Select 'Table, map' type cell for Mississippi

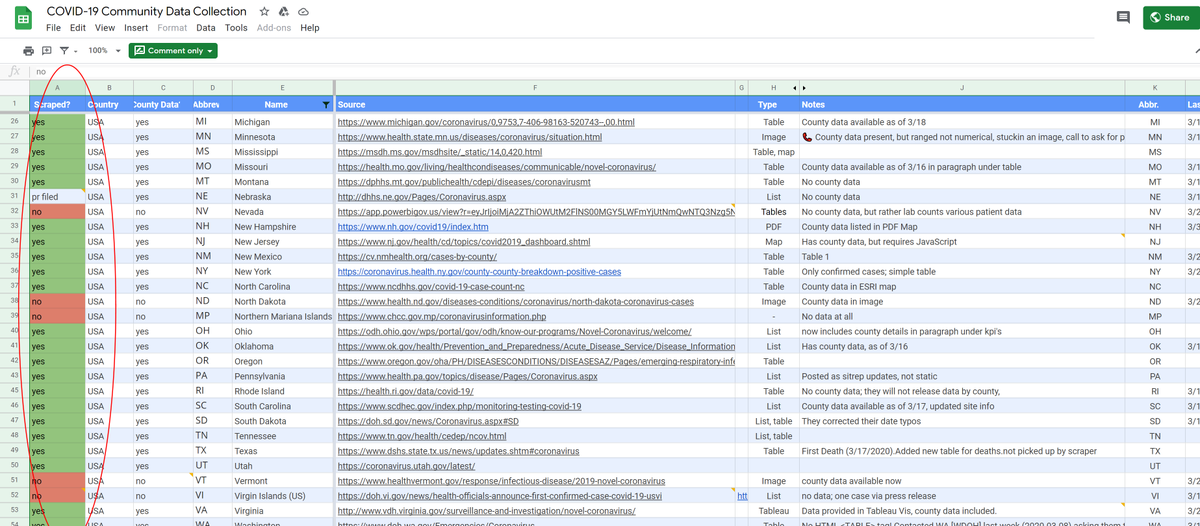pos(773,152)
